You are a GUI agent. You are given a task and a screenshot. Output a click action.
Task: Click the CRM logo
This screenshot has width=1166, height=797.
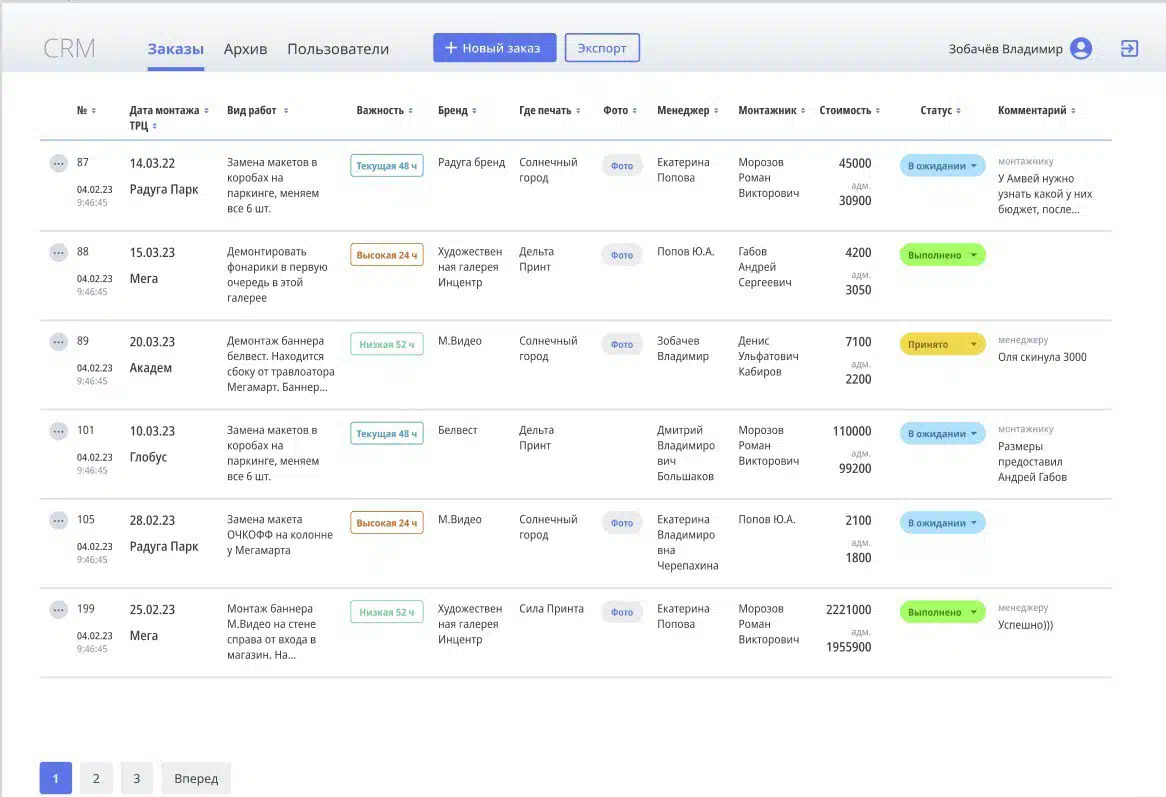(x=70, y=49)
